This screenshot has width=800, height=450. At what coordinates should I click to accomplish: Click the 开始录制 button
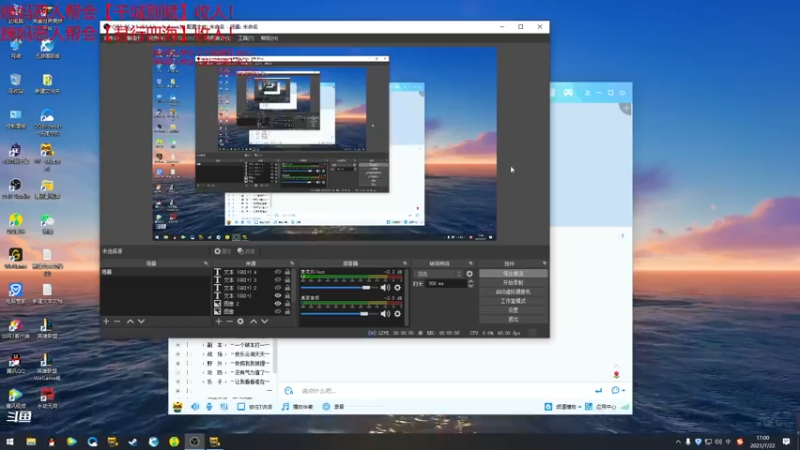click(x=513, y=283)
